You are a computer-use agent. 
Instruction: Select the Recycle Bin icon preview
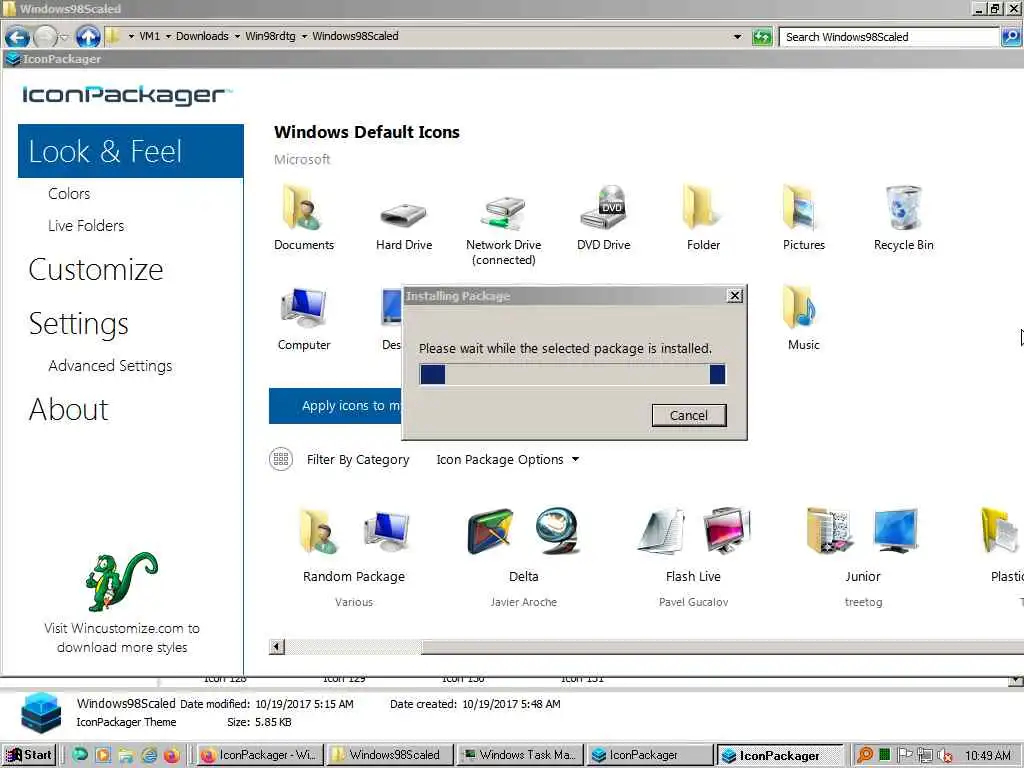point(904,207)
